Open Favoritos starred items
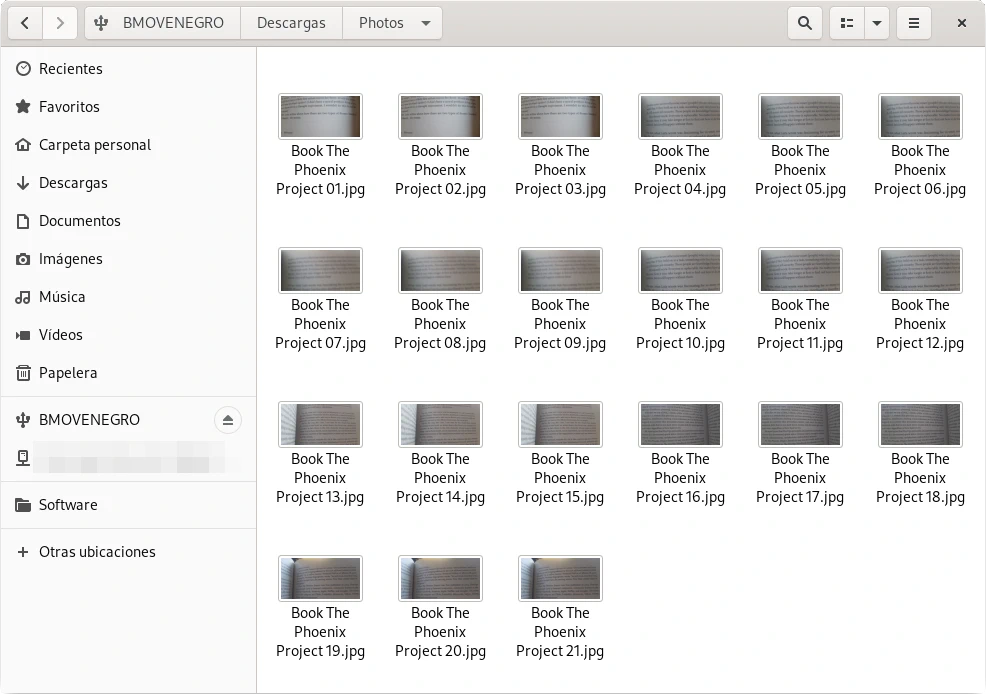Viewport: 986px width, 694px height. tap(69, 107)
